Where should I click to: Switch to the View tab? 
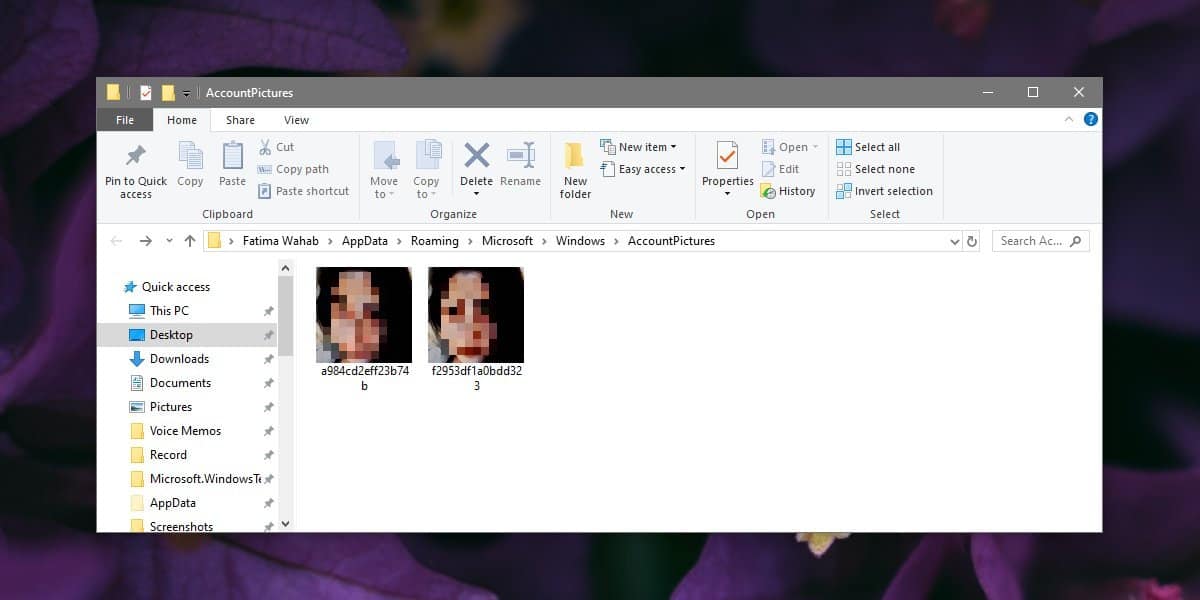(x=296, y=119)
